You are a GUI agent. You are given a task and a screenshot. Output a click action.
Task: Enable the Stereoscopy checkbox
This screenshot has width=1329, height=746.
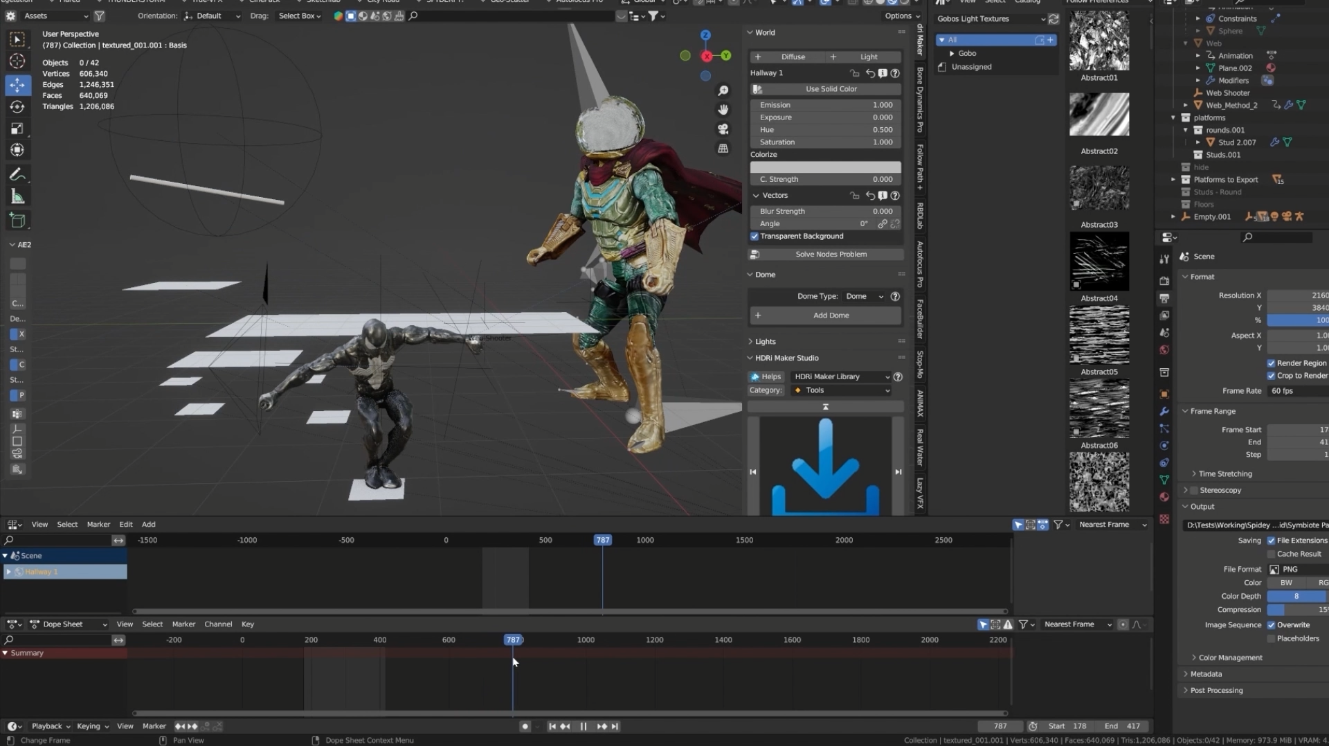click(1192, 490)
